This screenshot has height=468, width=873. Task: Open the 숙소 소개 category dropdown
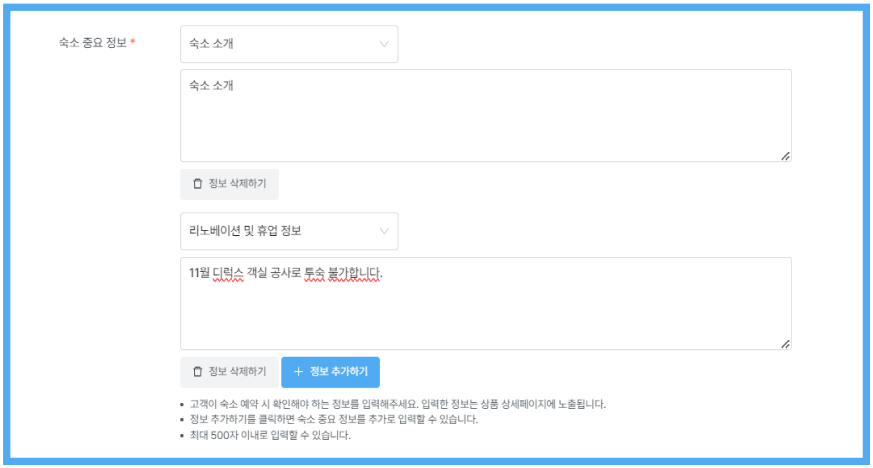pos(288,44)
